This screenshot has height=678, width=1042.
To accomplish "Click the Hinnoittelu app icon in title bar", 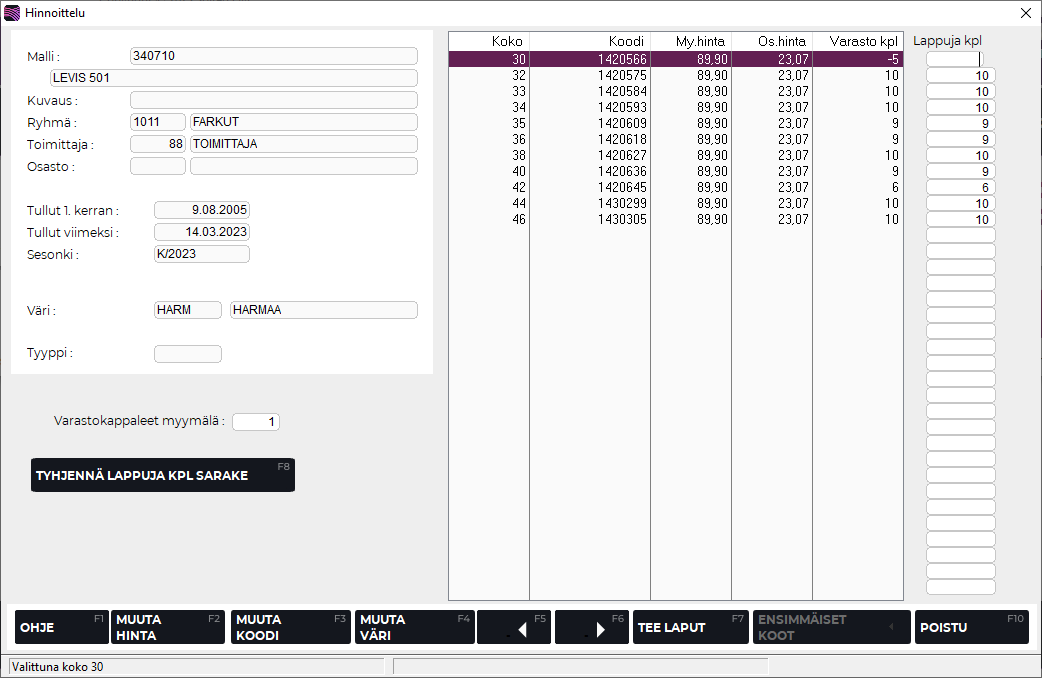I will tap(12, 13).
